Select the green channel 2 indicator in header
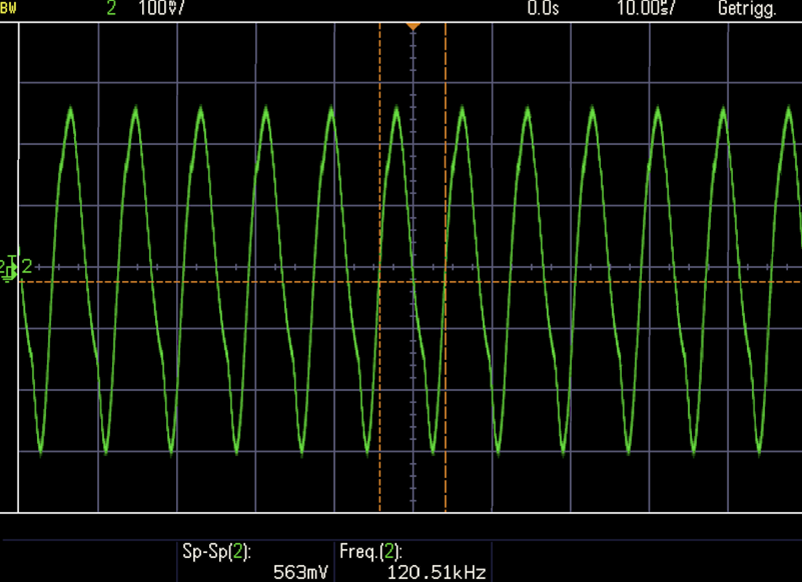The image size is (802, 582). [x=111, y=9]
